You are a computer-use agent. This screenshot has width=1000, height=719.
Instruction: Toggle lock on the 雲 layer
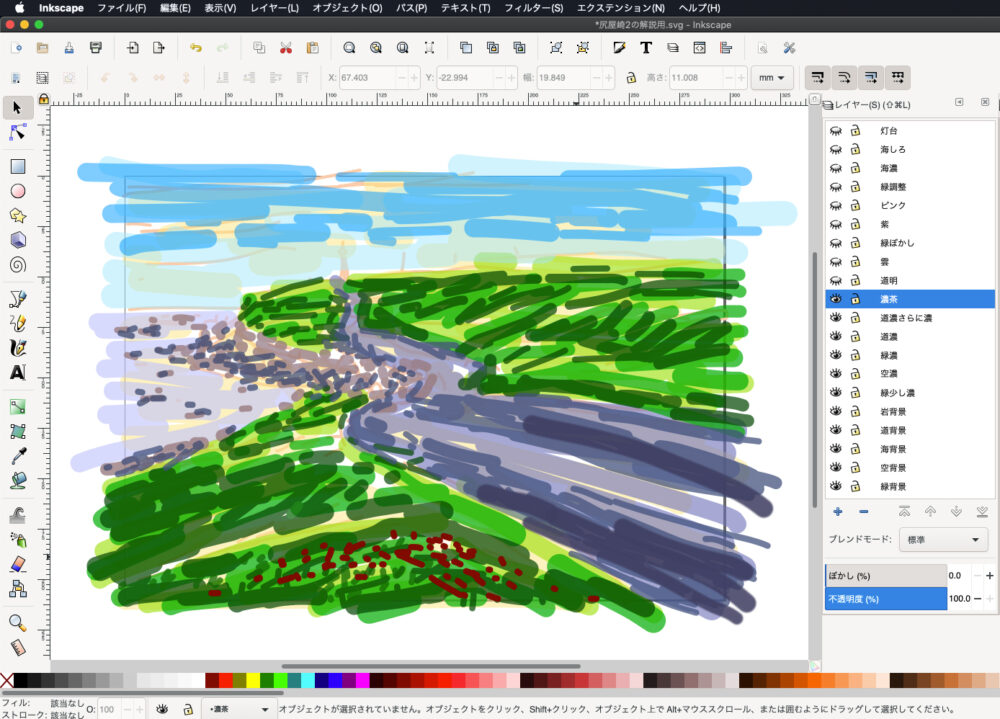point(856,262)
